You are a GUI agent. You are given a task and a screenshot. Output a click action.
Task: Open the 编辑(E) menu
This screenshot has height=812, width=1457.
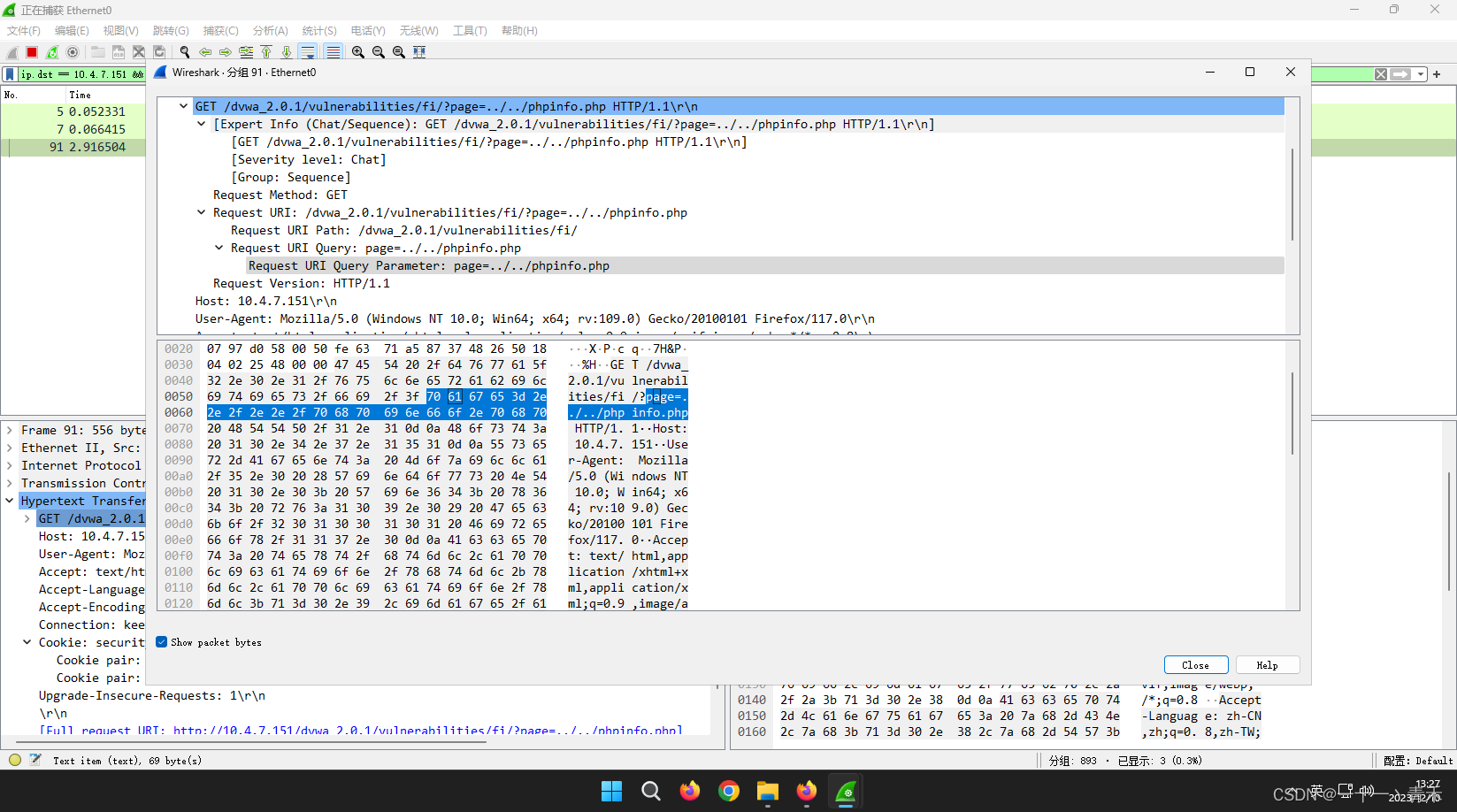(x=72, y=30)
